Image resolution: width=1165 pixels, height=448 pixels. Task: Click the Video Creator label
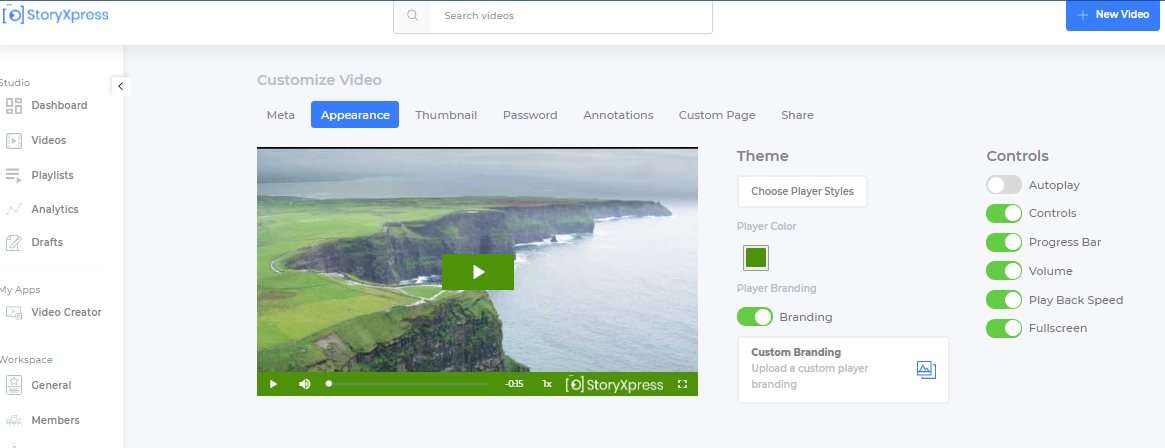coord(66,312)
